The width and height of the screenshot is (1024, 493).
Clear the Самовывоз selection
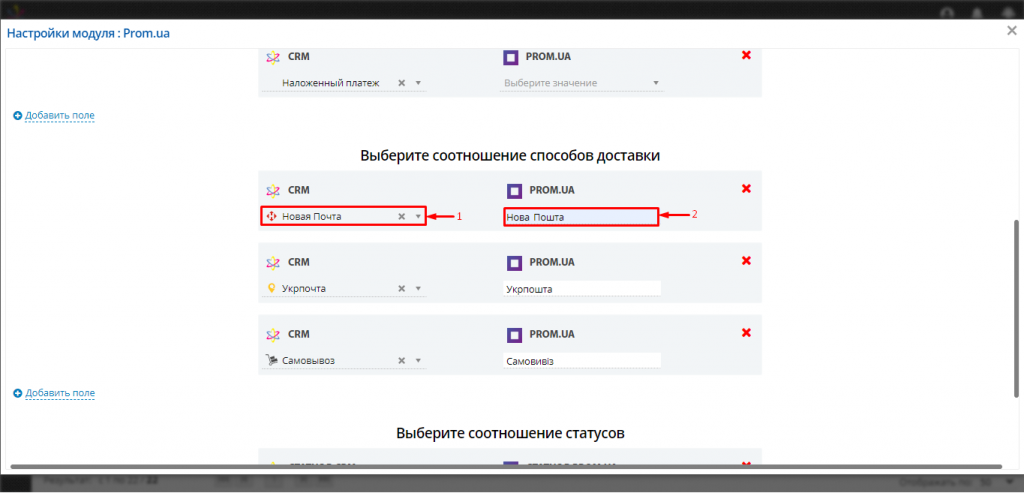402,360
